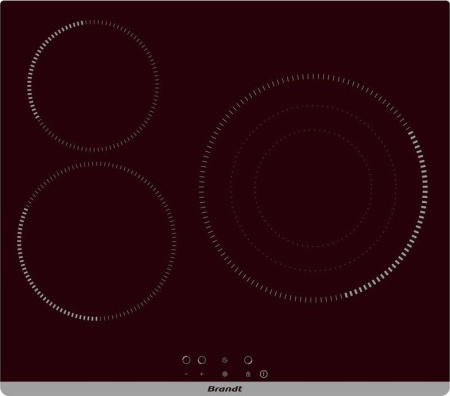This screenshot has height=396, width=450.
Task: Click the lower-left cooking zone
Action: click(97, 241)
